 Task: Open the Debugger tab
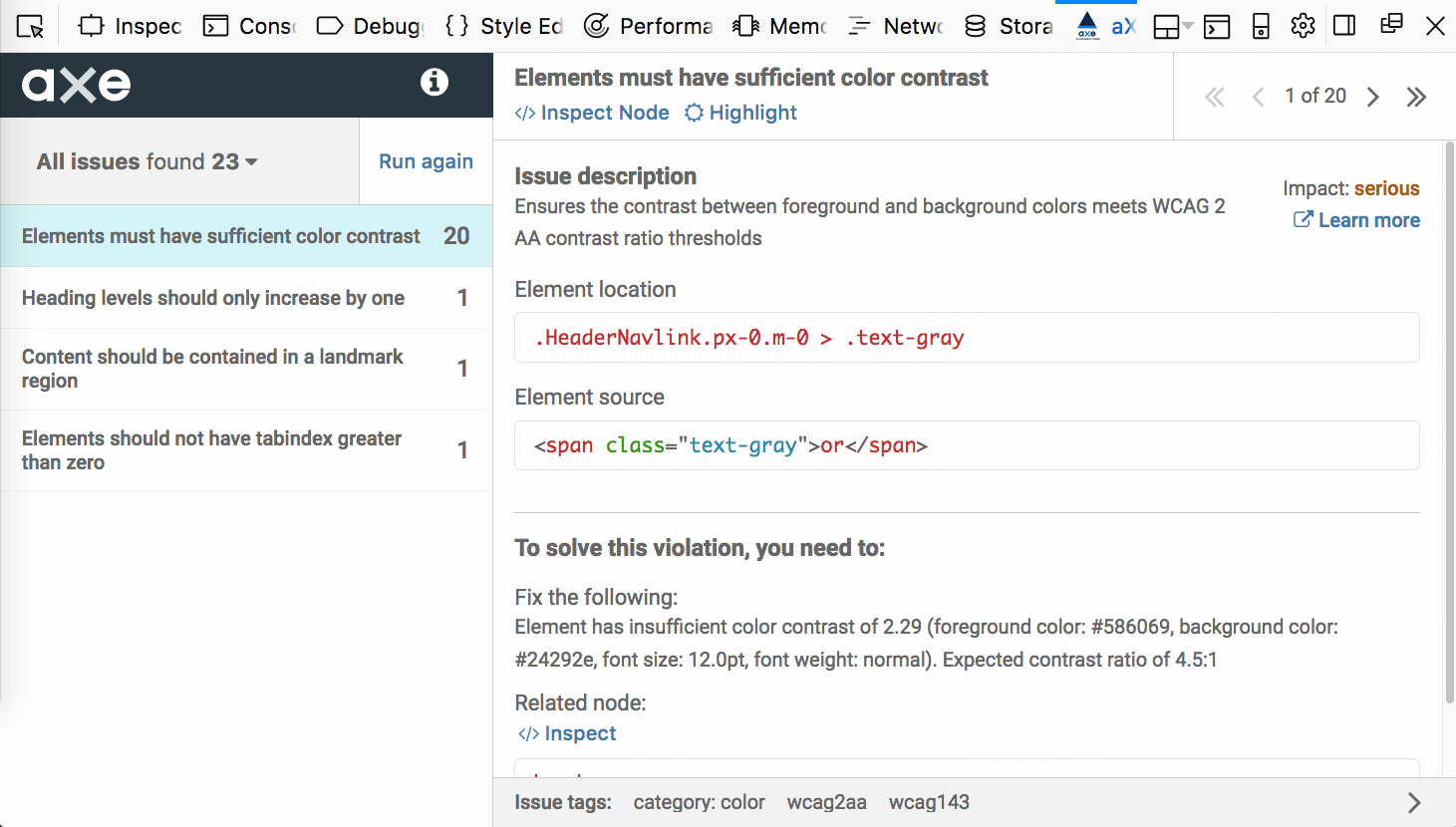370,27
